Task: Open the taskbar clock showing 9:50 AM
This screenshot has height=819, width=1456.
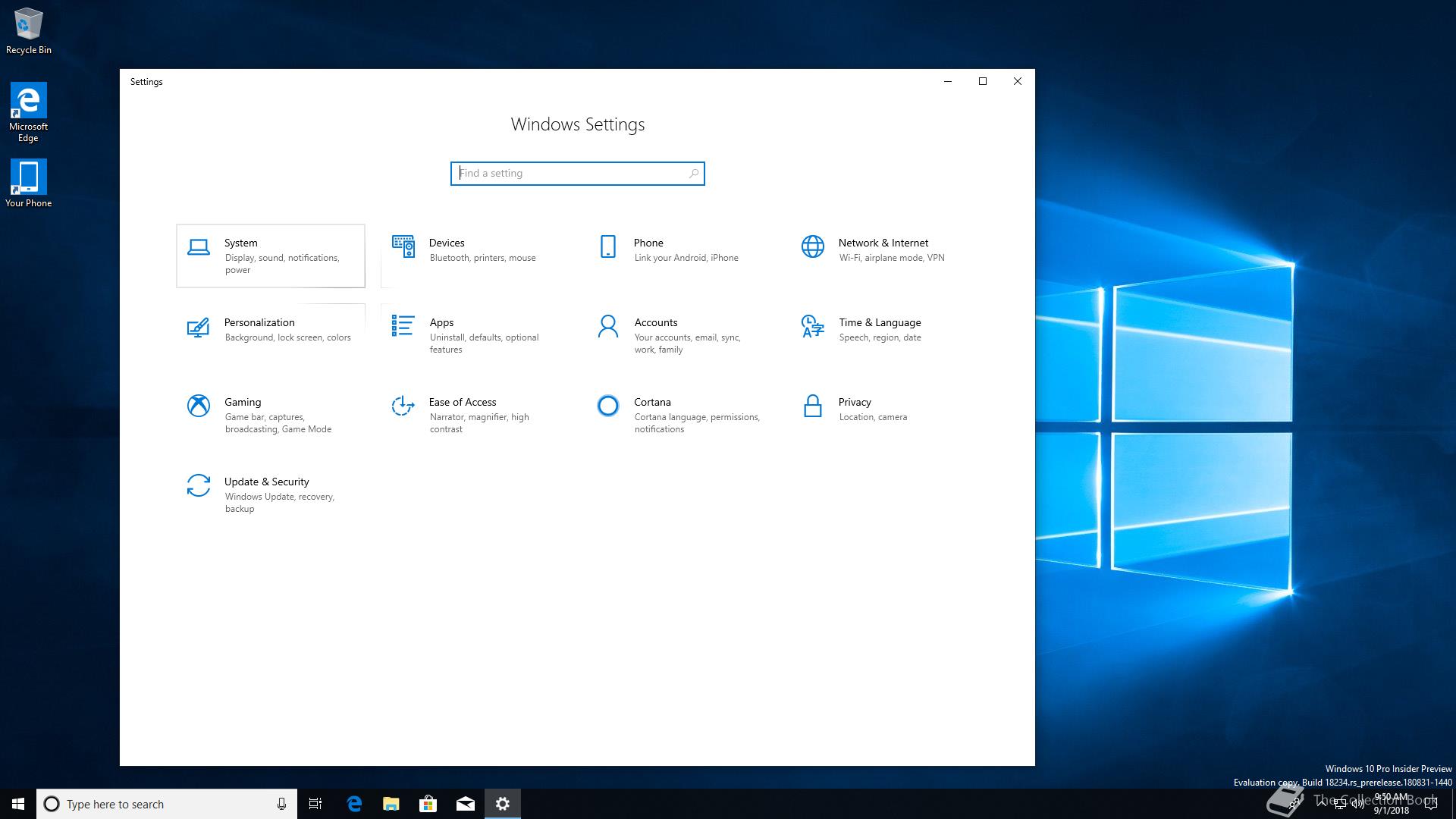Action: click(1392, 804)
